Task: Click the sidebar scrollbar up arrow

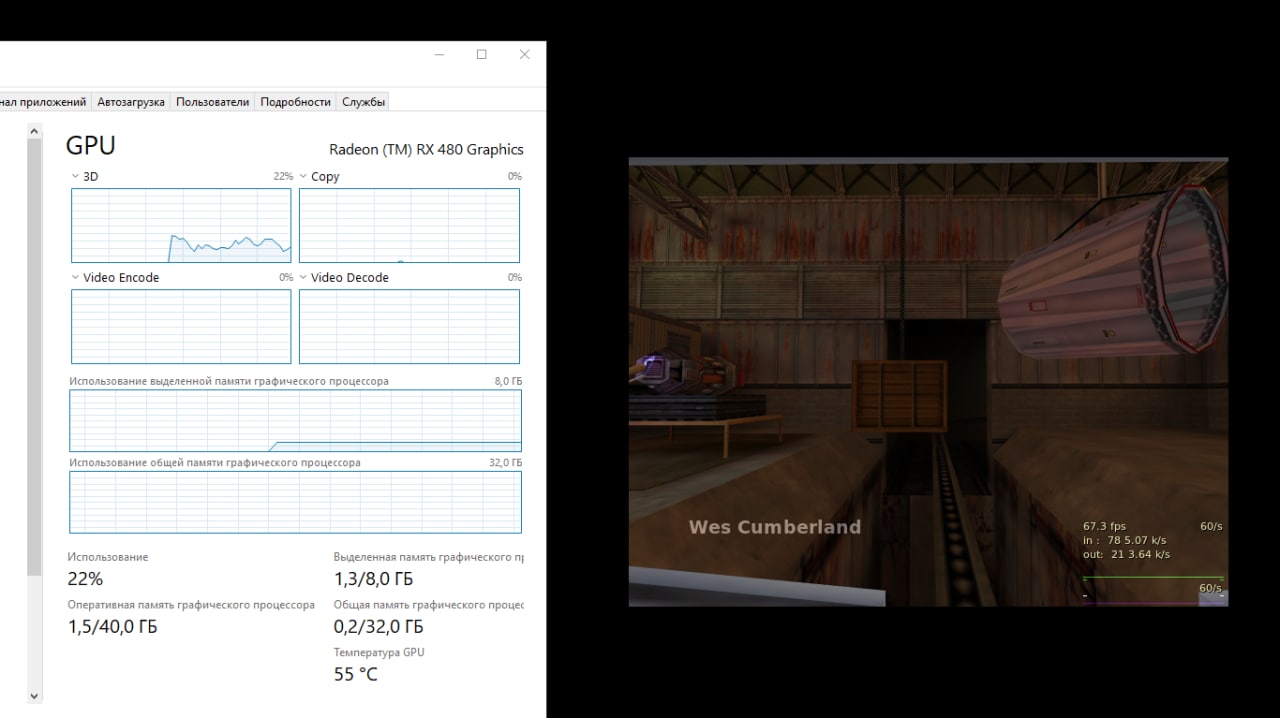Action: [x=34, y=131]
